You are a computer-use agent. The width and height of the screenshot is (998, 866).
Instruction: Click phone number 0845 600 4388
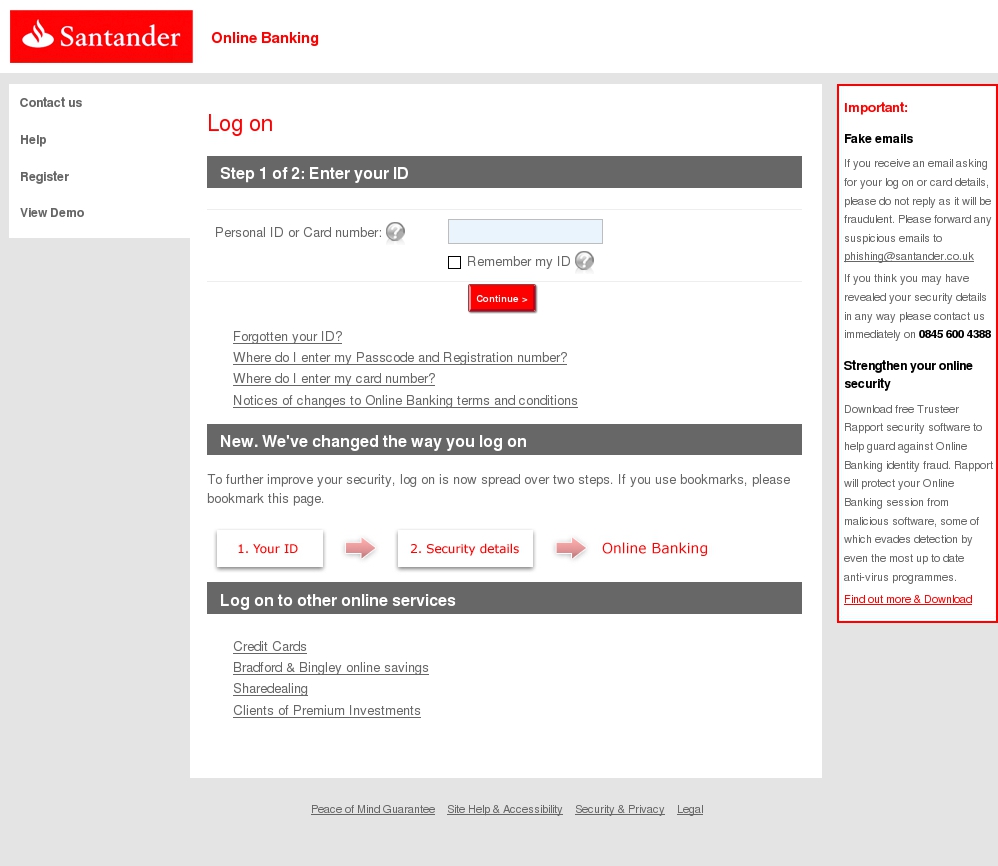pos(955,334)
